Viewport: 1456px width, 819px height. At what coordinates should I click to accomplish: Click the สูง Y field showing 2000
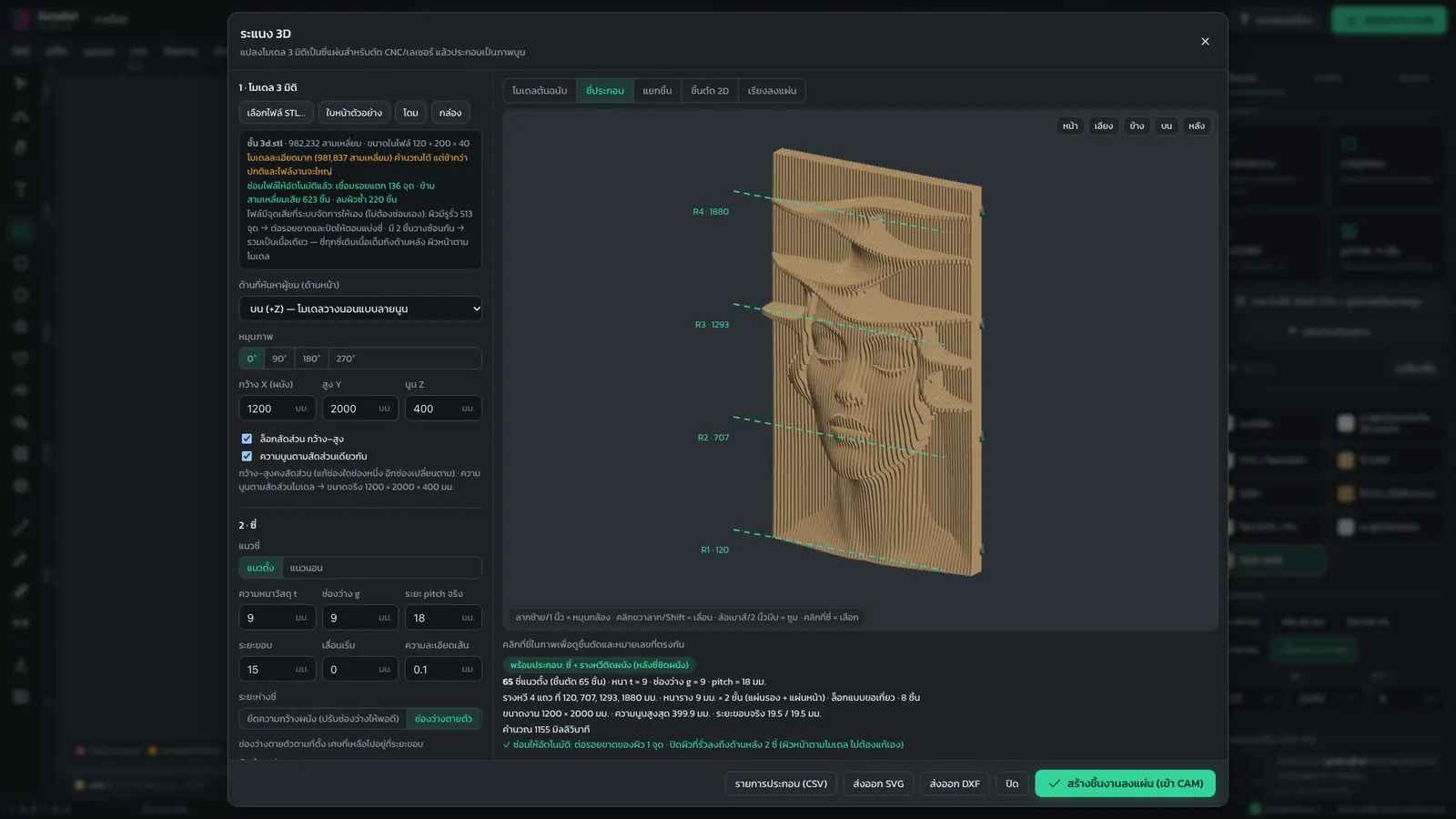tap(359, 409)
